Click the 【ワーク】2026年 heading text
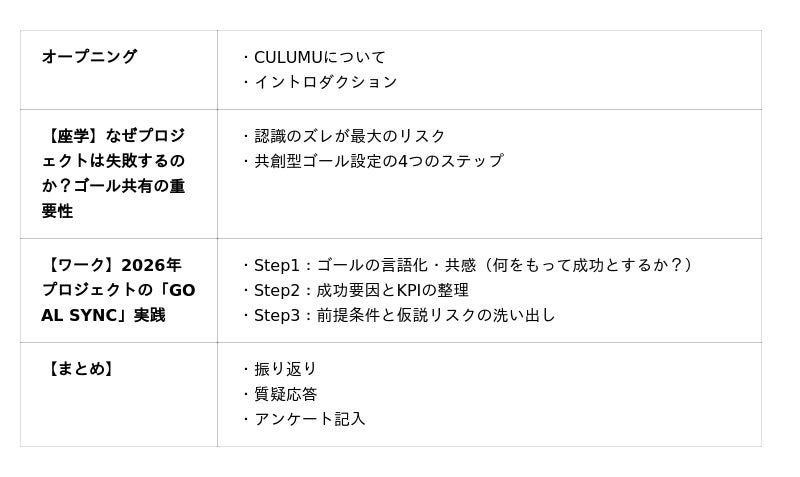This screenshot has width=800, height=477. click(x=111, y=265)
